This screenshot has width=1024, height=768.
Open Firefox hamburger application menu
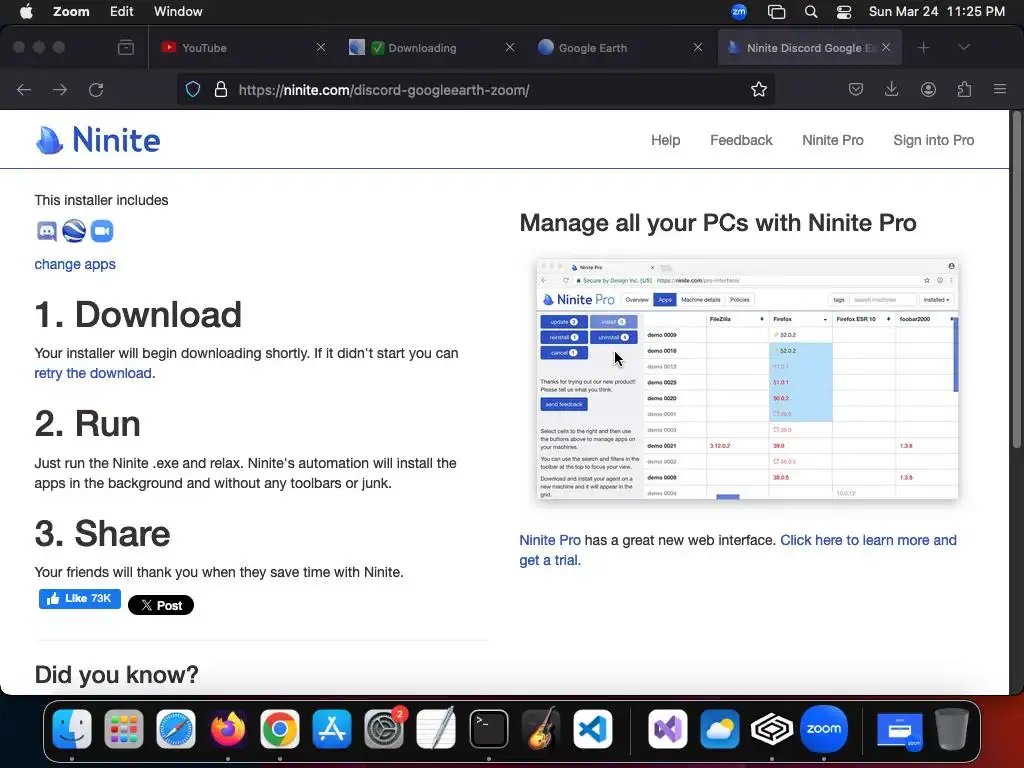click(1000, 89)
